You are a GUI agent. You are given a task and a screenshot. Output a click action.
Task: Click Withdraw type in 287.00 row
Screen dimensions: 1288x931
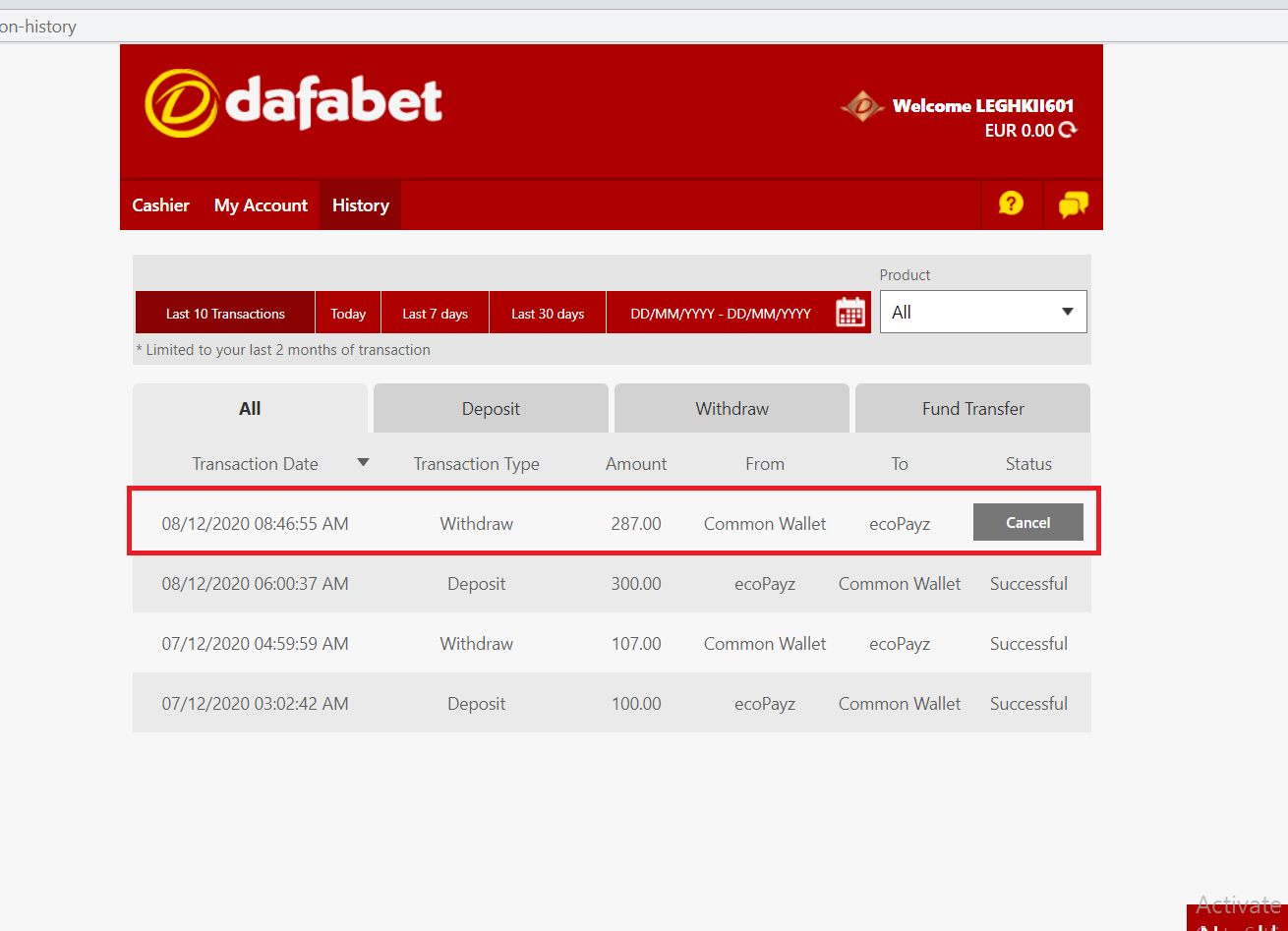click(x=477, y=523)
